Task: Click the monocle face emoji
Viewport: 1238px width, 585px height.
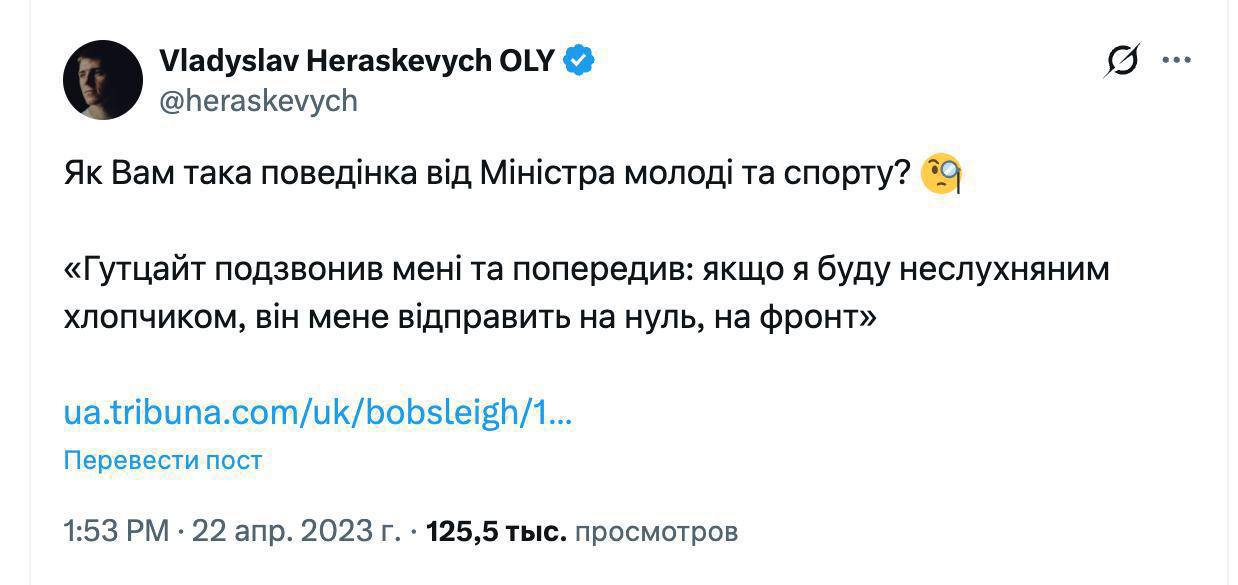Action: click(x=940, y=175)
